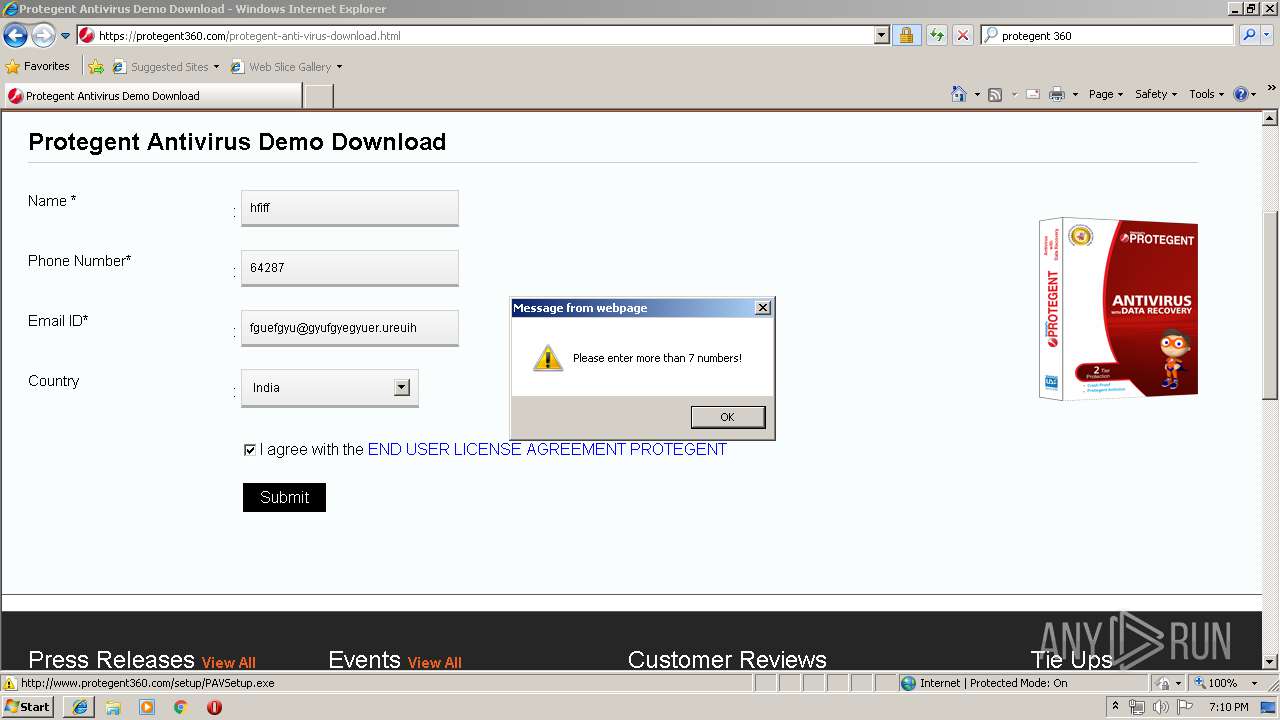
Task: Open the search provider dropdown arrow
Action: point(1268,35)
